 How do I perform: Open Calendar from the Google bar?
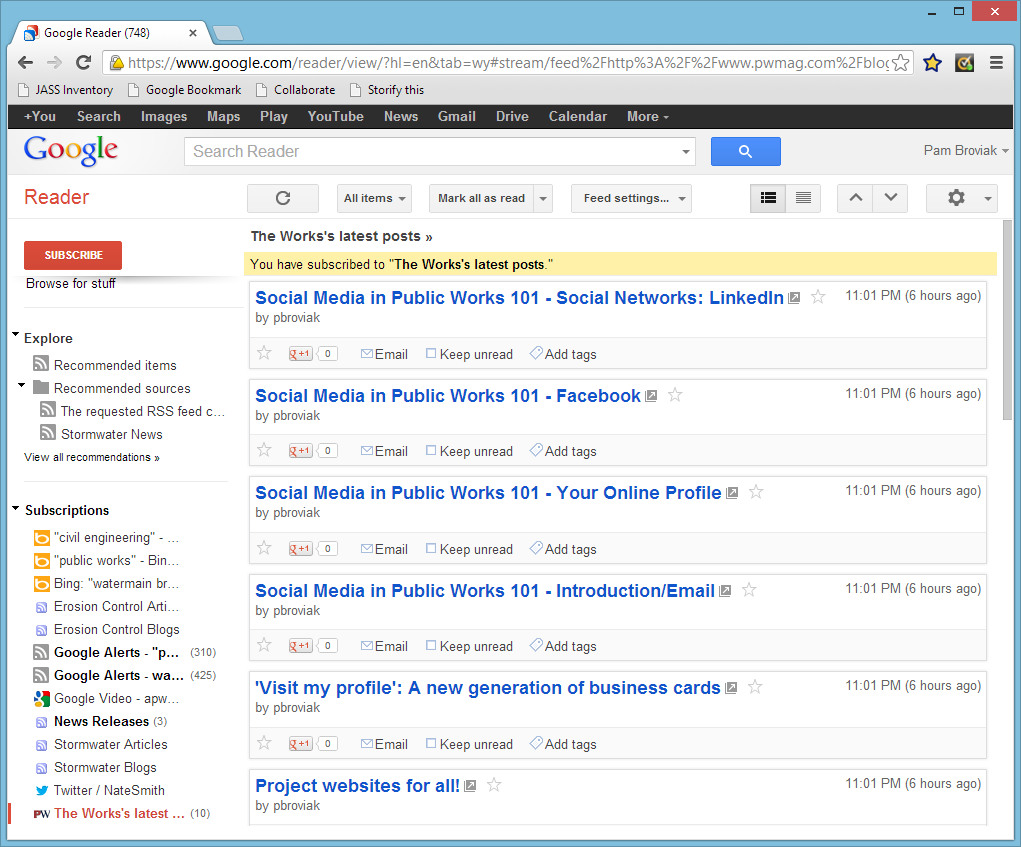click(578, 117)
